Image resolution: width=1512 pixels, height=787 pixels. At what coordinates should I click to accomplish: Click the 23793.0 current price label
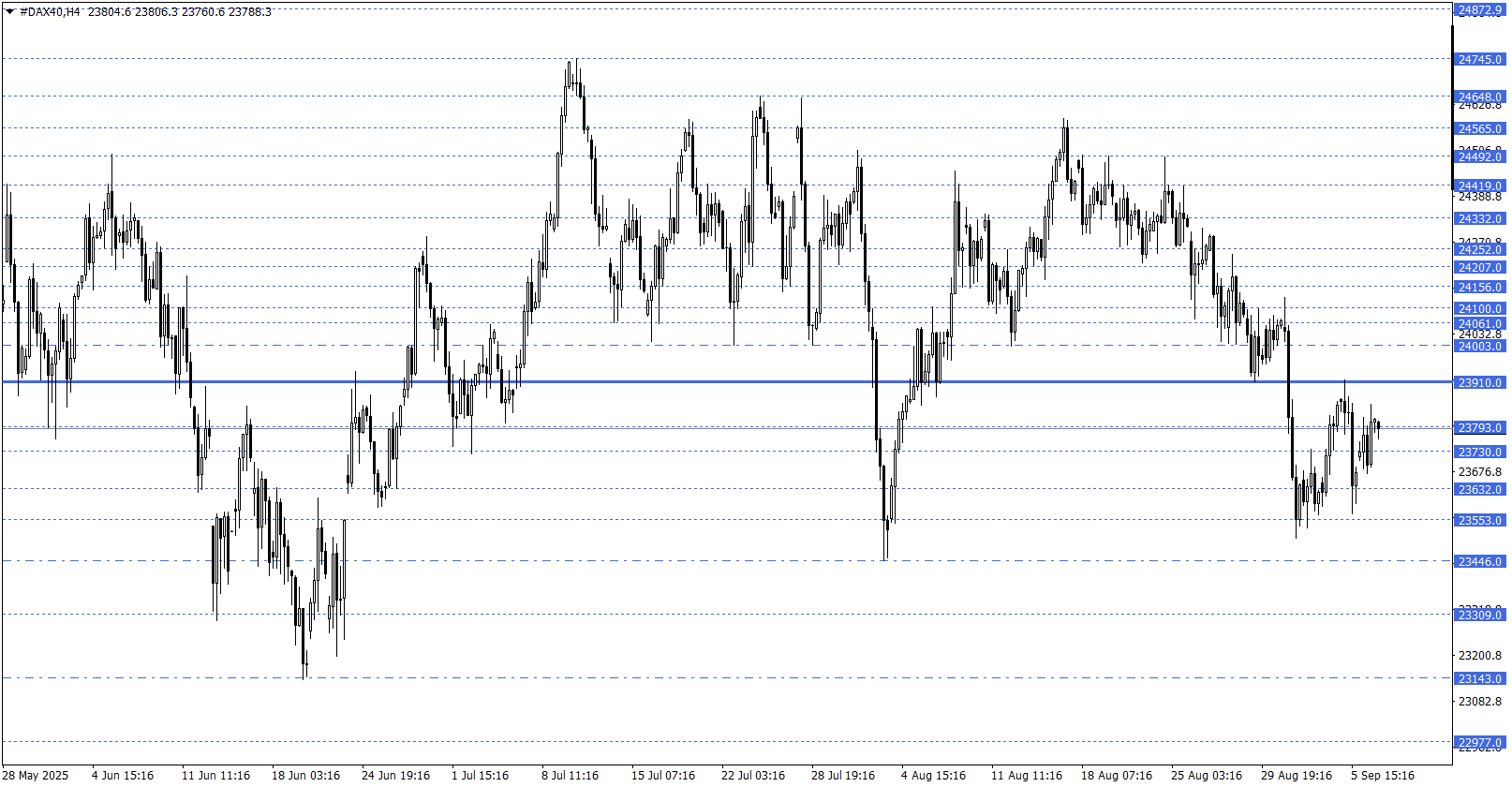[1479, 428]
